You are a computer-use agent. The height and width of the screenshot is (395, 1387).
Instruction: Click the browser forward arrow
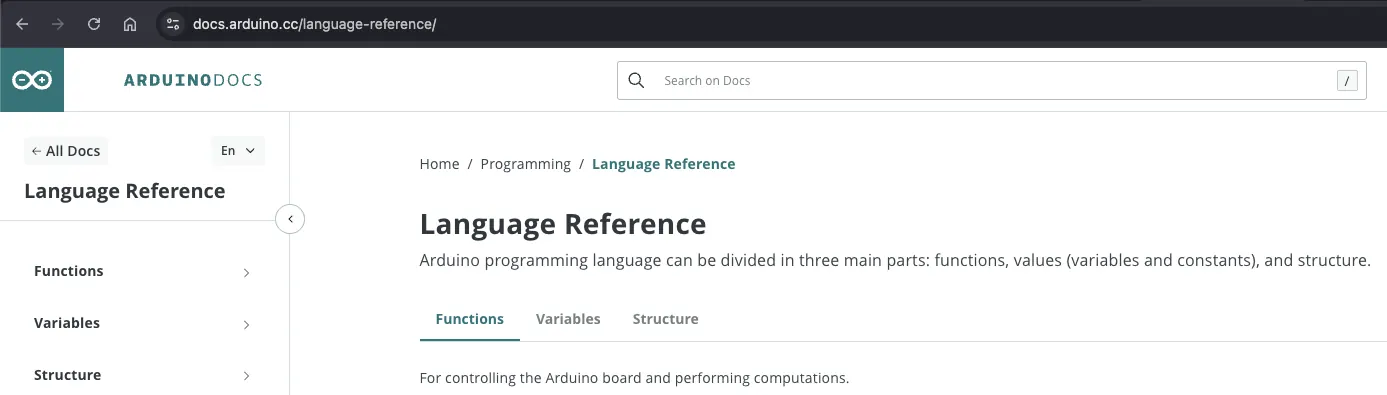tap(58, 24)
